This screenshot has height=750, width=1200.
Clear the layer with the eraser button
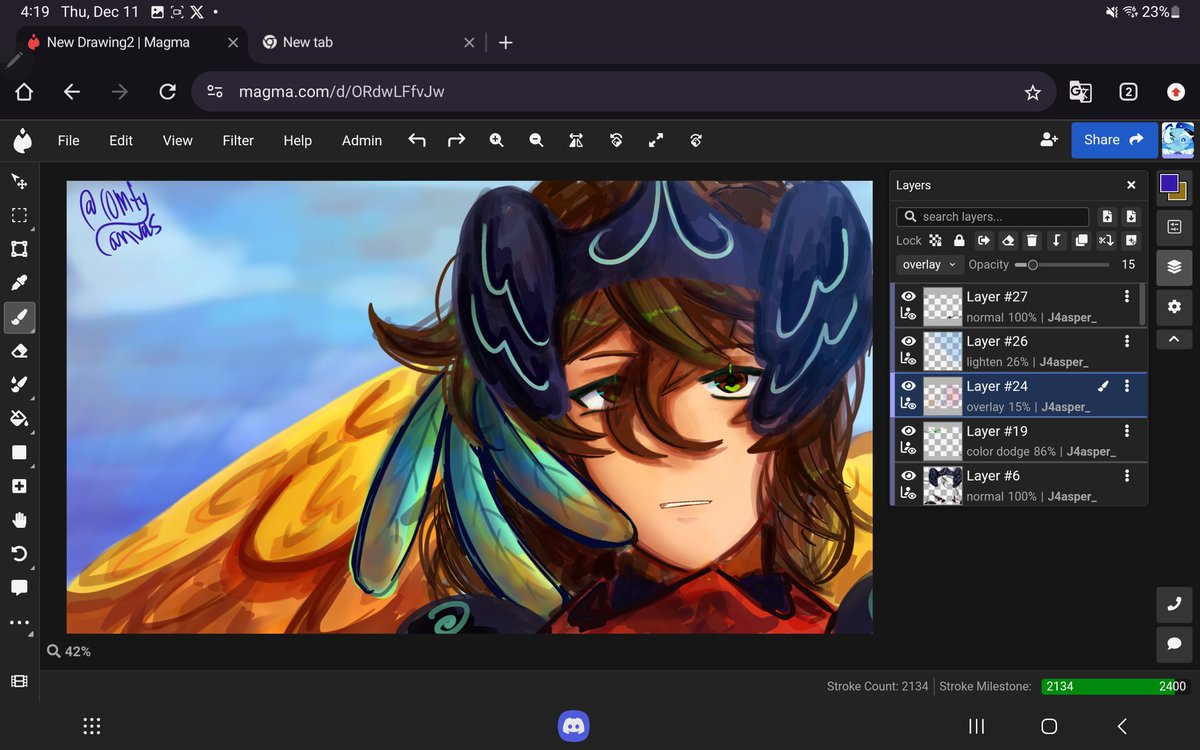[1008, 241]
